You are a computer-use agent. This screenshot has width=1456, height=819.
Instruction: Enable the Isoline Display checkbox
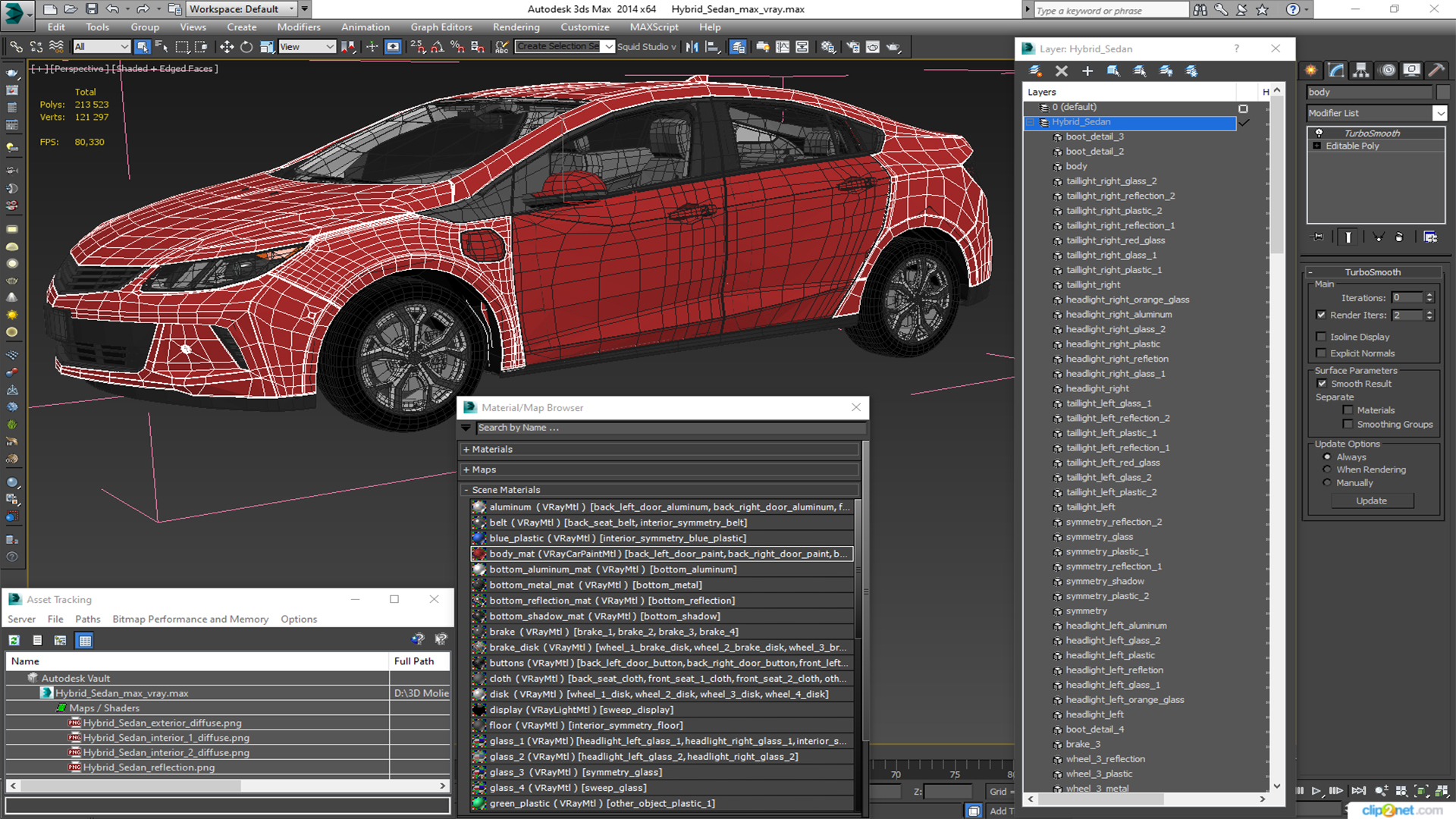tap(1321, 337)
